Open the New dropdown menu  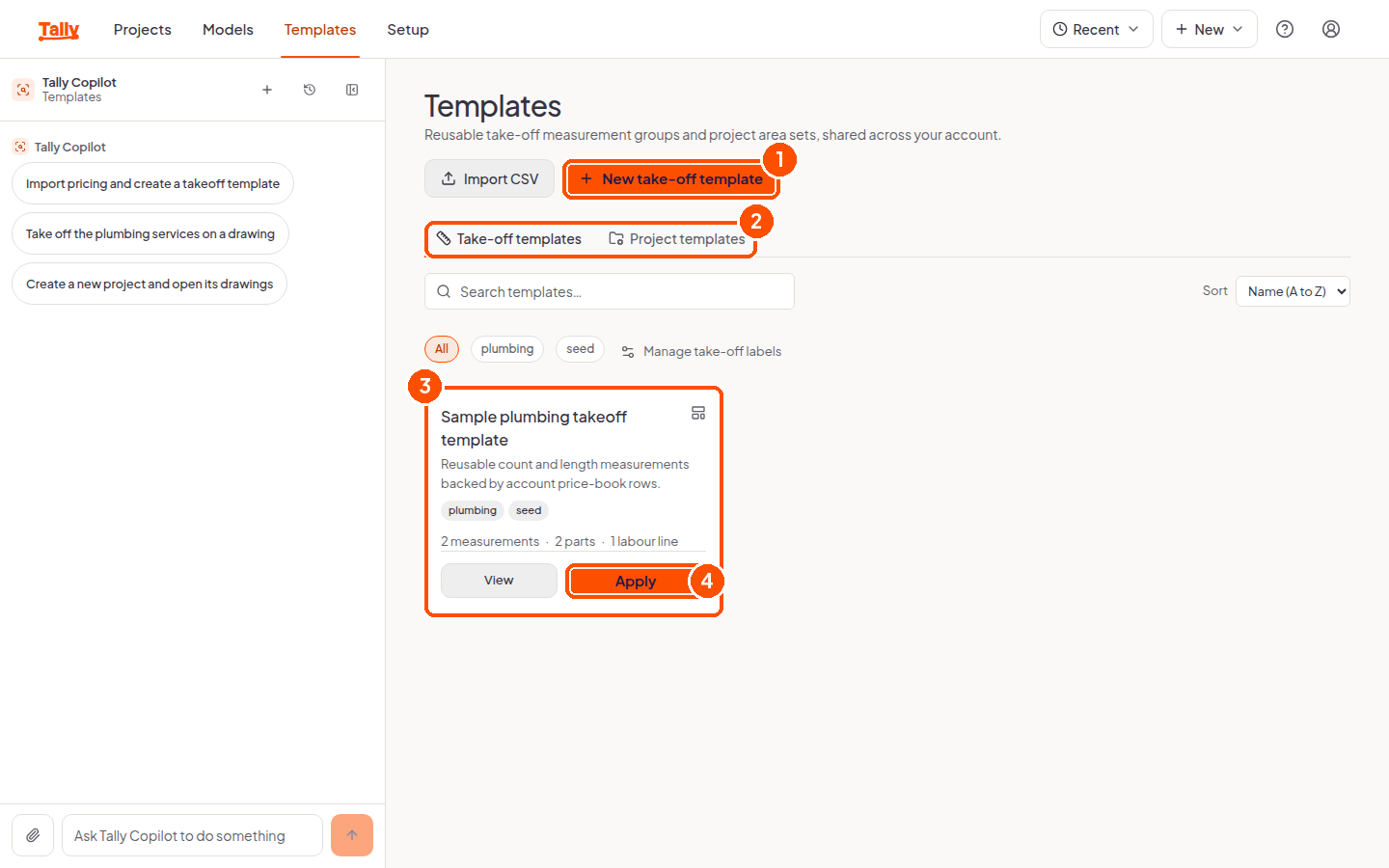pos(1210,29)
